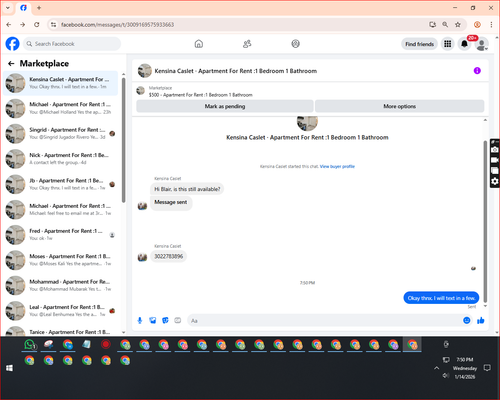This screenshot has width=500, height=400.
Task: Open Nick apartment conversation
Action: point(60,159)
